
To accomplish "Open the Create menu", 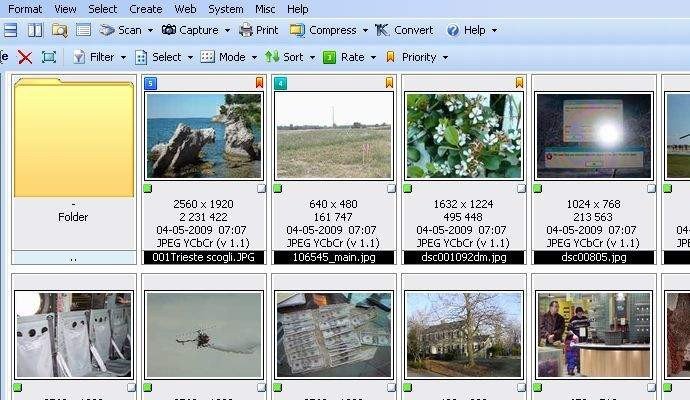I will pyautogui.click(x=146, y=9).
